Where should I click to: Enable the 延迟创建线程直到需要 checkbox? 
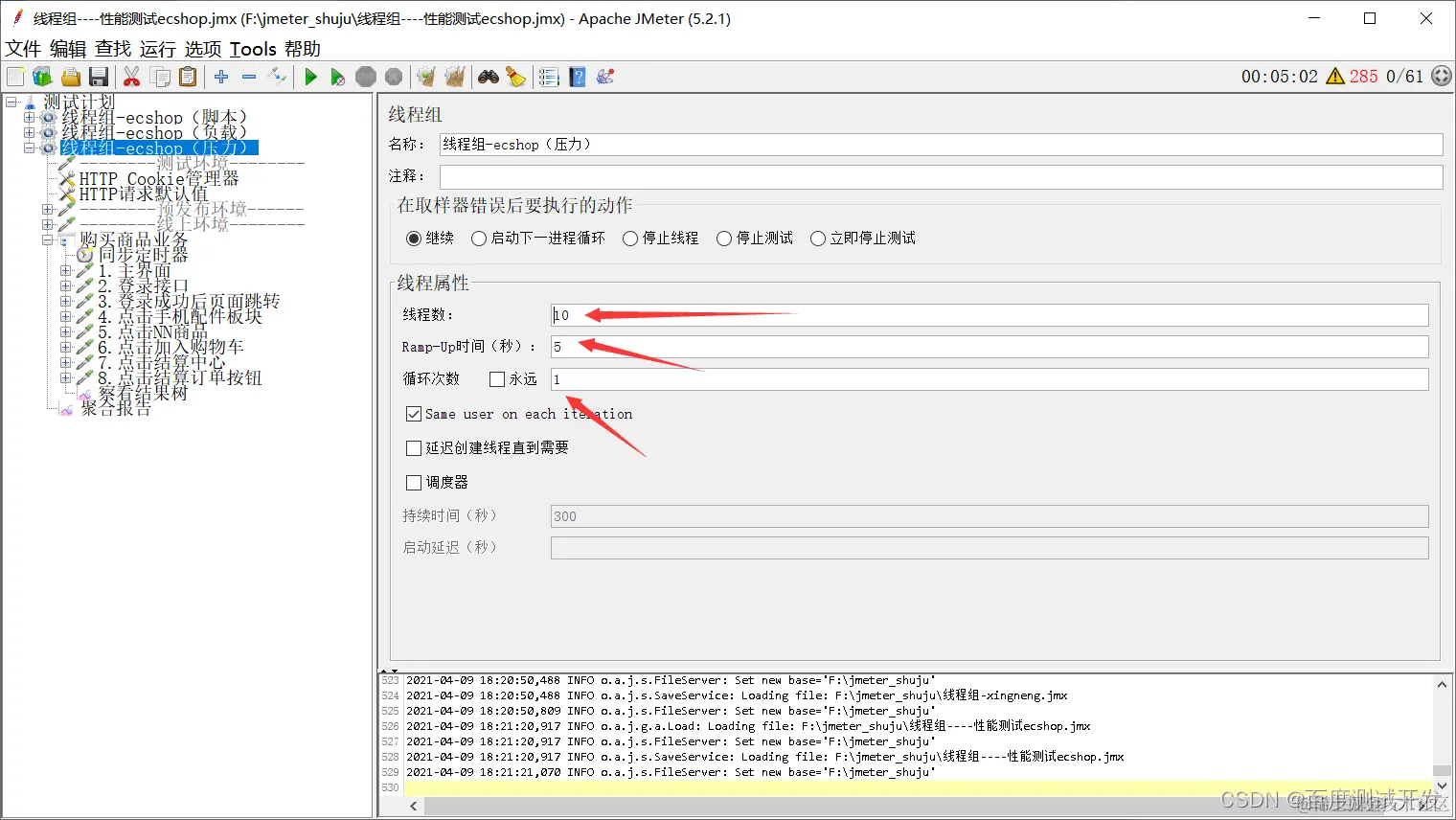point(414,447)
